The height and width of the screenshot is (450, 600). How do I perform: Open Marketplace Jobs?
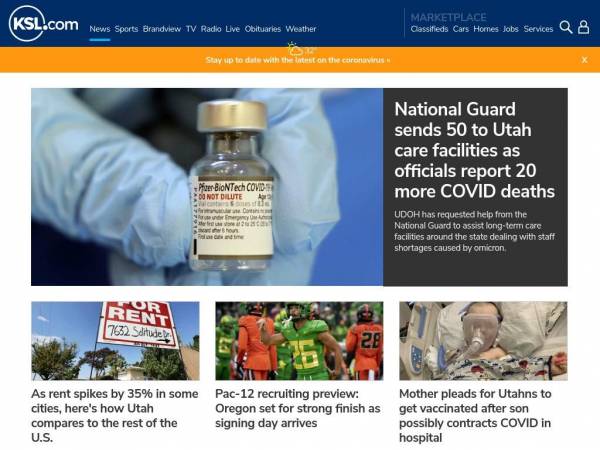511,29
